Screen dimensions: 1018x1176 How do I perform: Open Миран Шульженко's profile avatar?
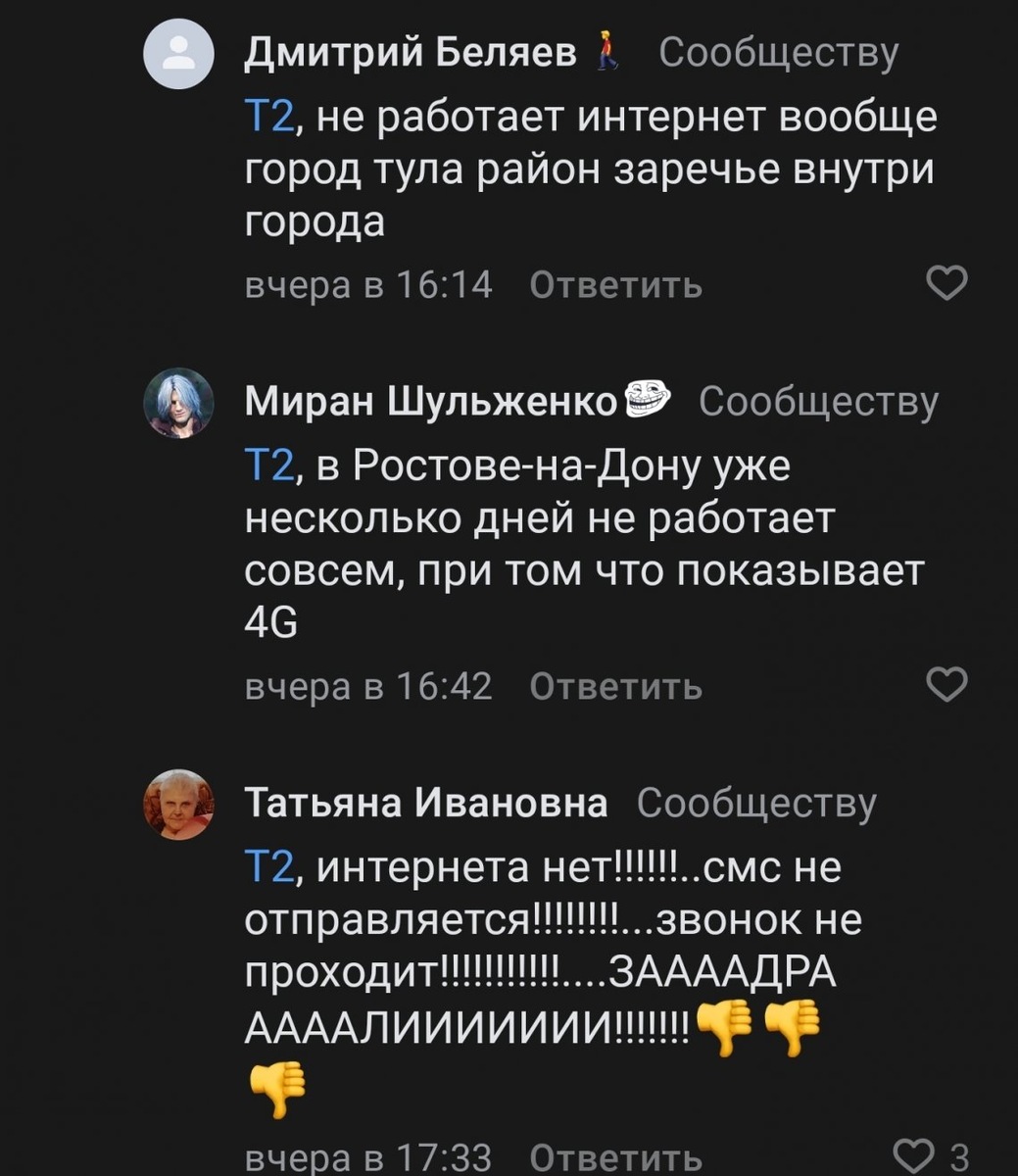tap(179, 402)
